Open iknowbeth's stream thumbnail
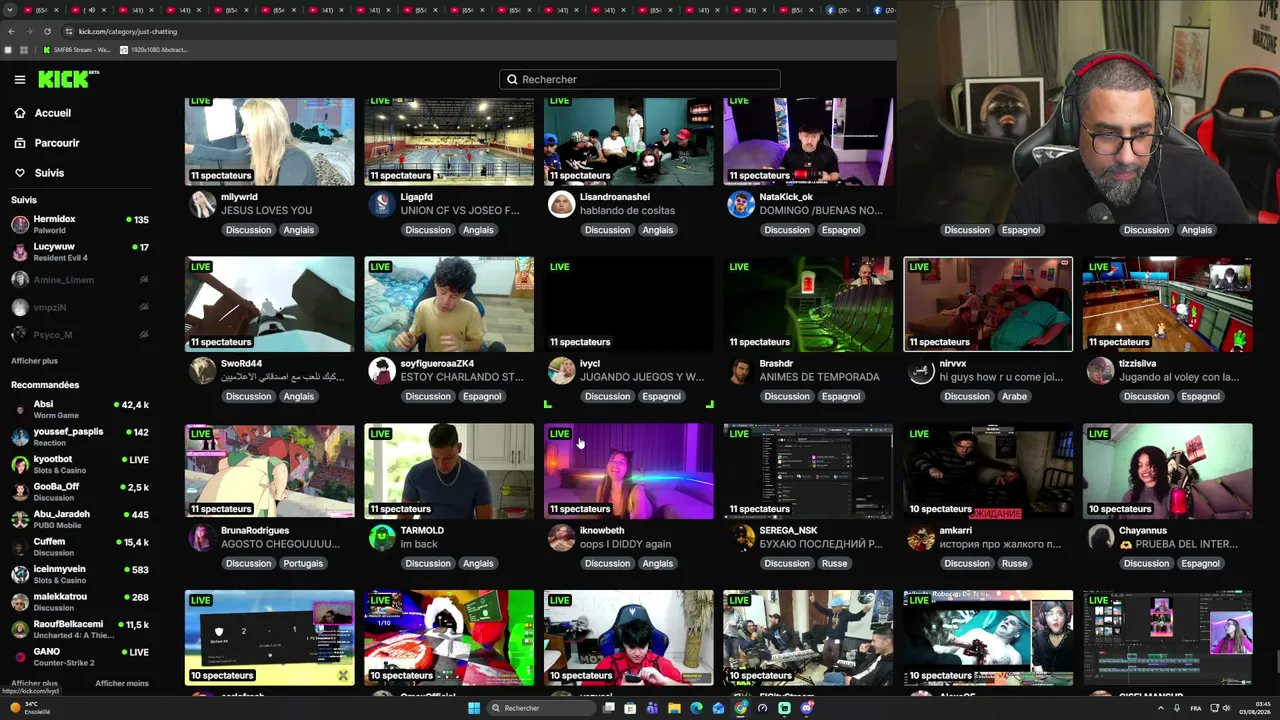This screenshot has height=720, width=1280. (629, 471)
